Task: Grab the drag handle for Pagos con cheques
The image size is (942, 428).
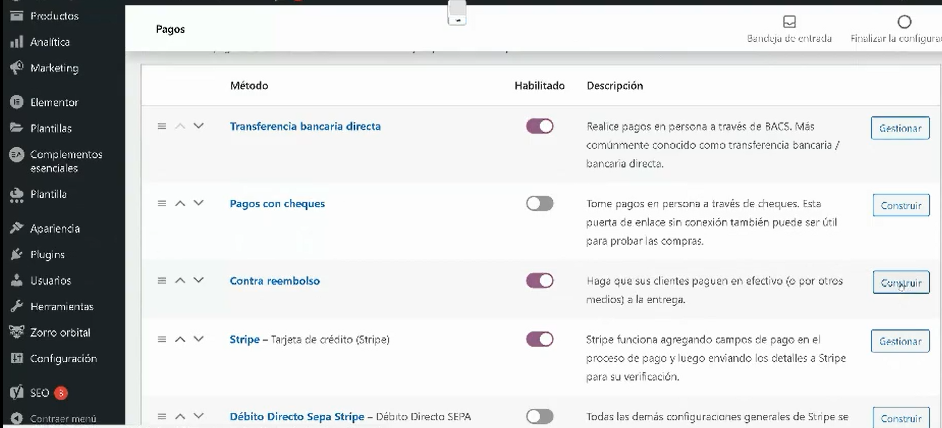Action: pyautogui.click(x=162, y=203)
